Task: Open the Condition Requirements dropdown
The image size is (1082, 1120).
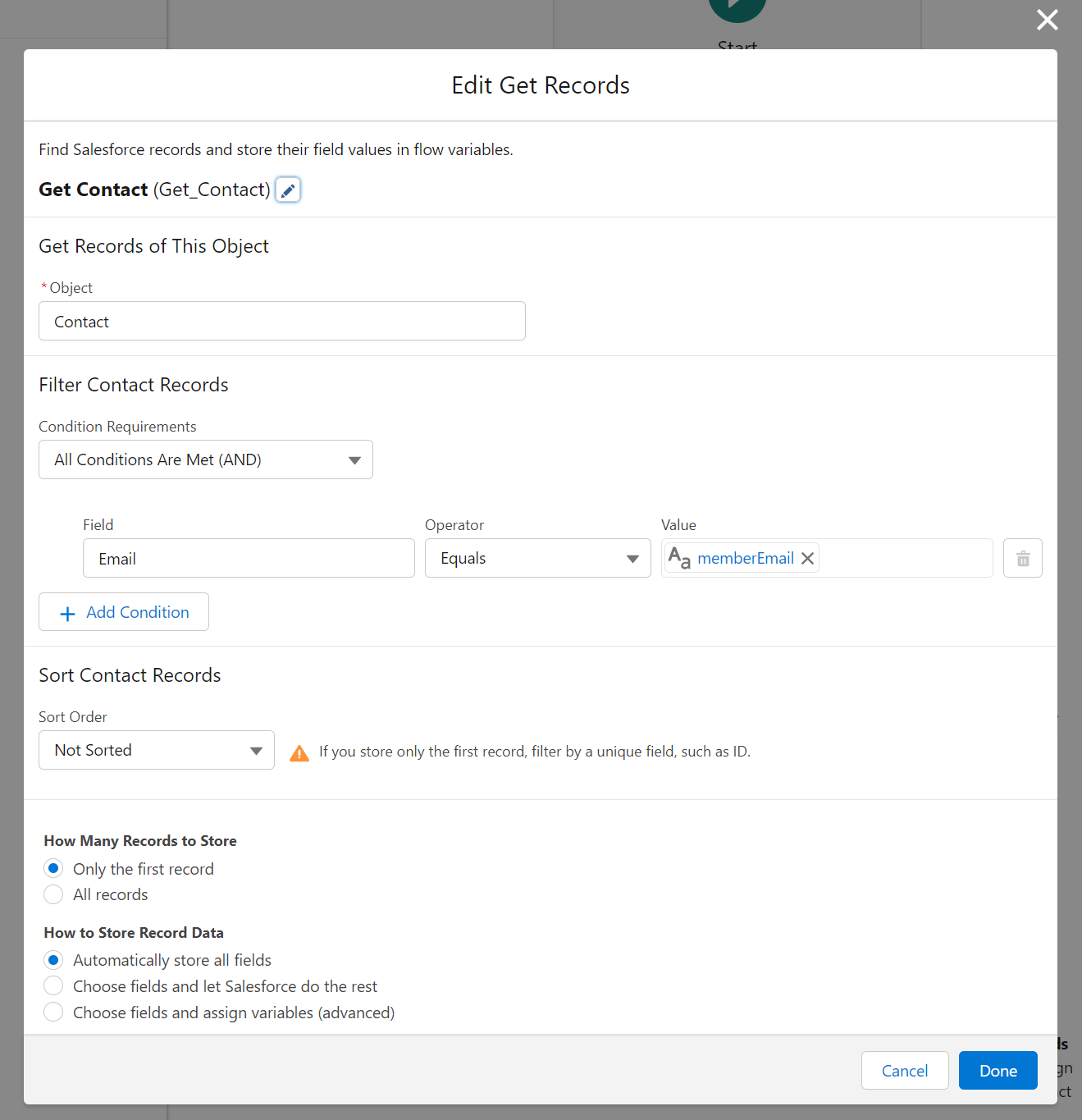Action: [x=206, y=459]
